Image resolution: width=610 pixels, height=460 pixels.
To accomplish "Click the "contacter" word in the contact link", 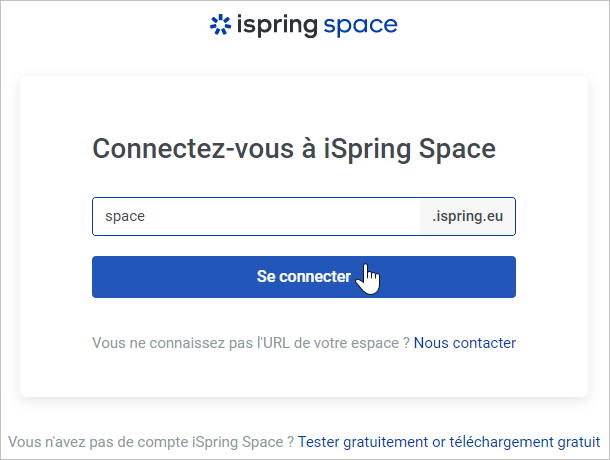I will [x=484, y=343].
